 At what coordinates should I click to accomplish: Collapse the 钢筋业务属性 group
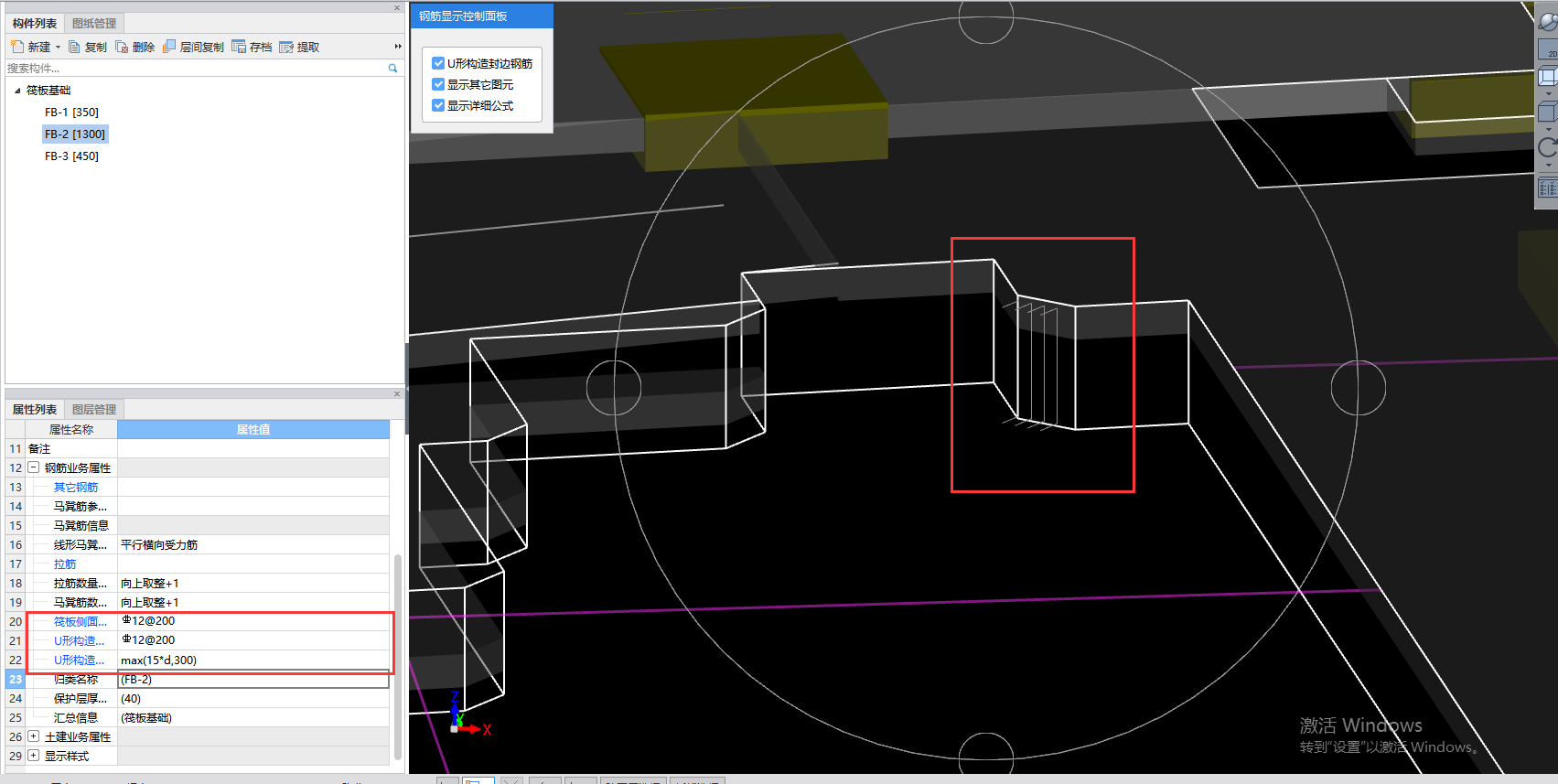coord(33,467)
